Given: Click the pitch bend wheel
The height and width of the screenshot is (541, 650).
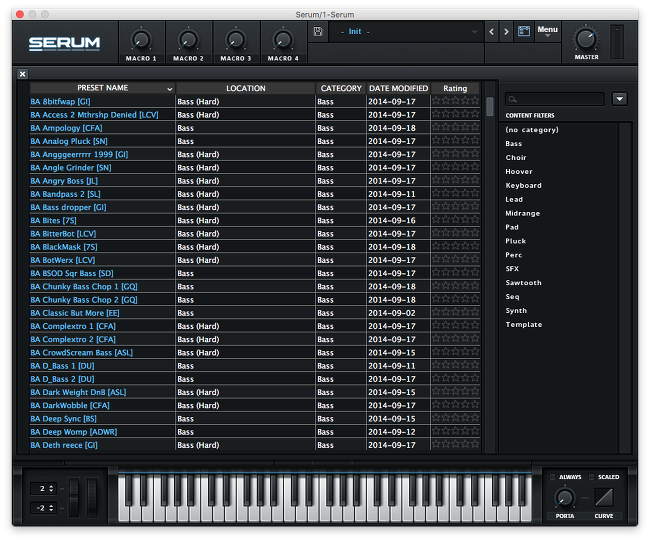Looking at the screenshot, I should coord(74,497).
